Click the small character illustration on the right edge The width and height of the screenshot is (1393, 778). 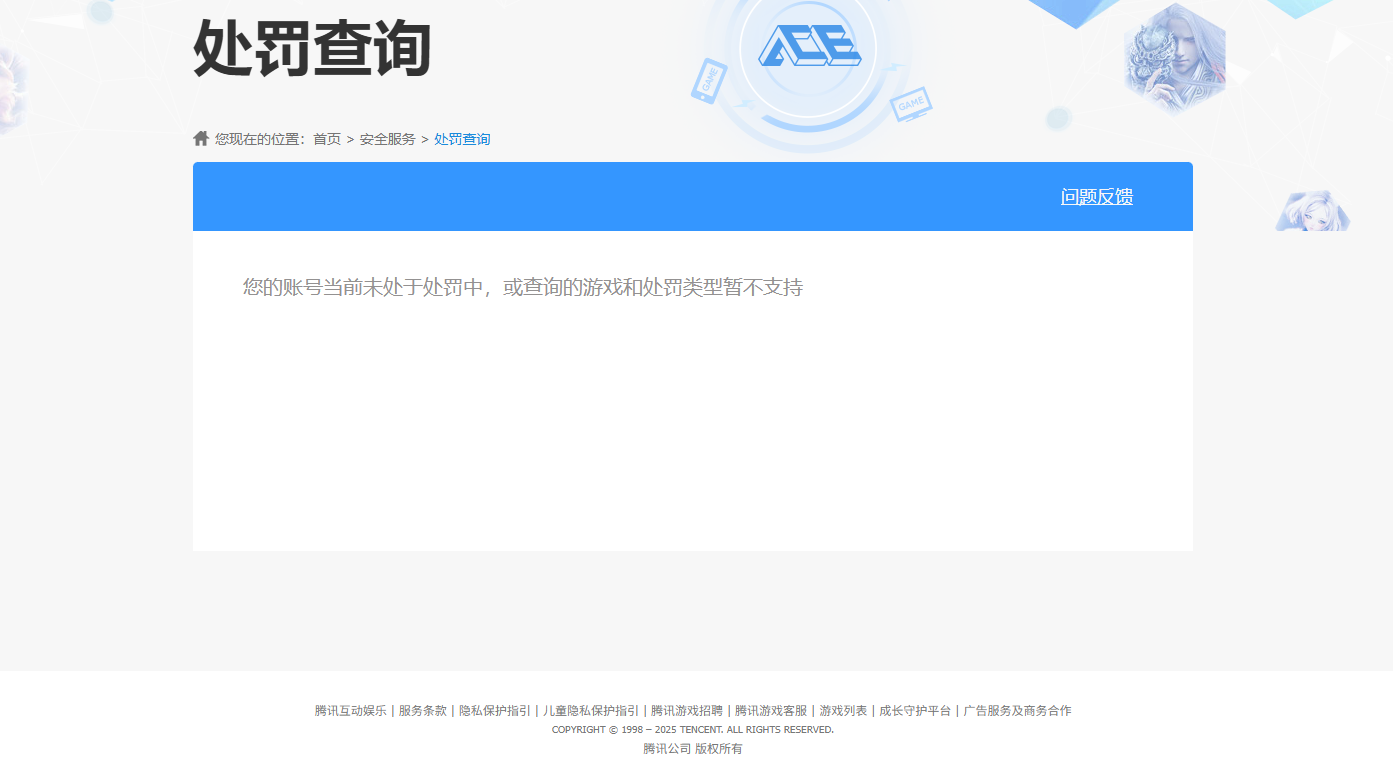point(1311,210)
